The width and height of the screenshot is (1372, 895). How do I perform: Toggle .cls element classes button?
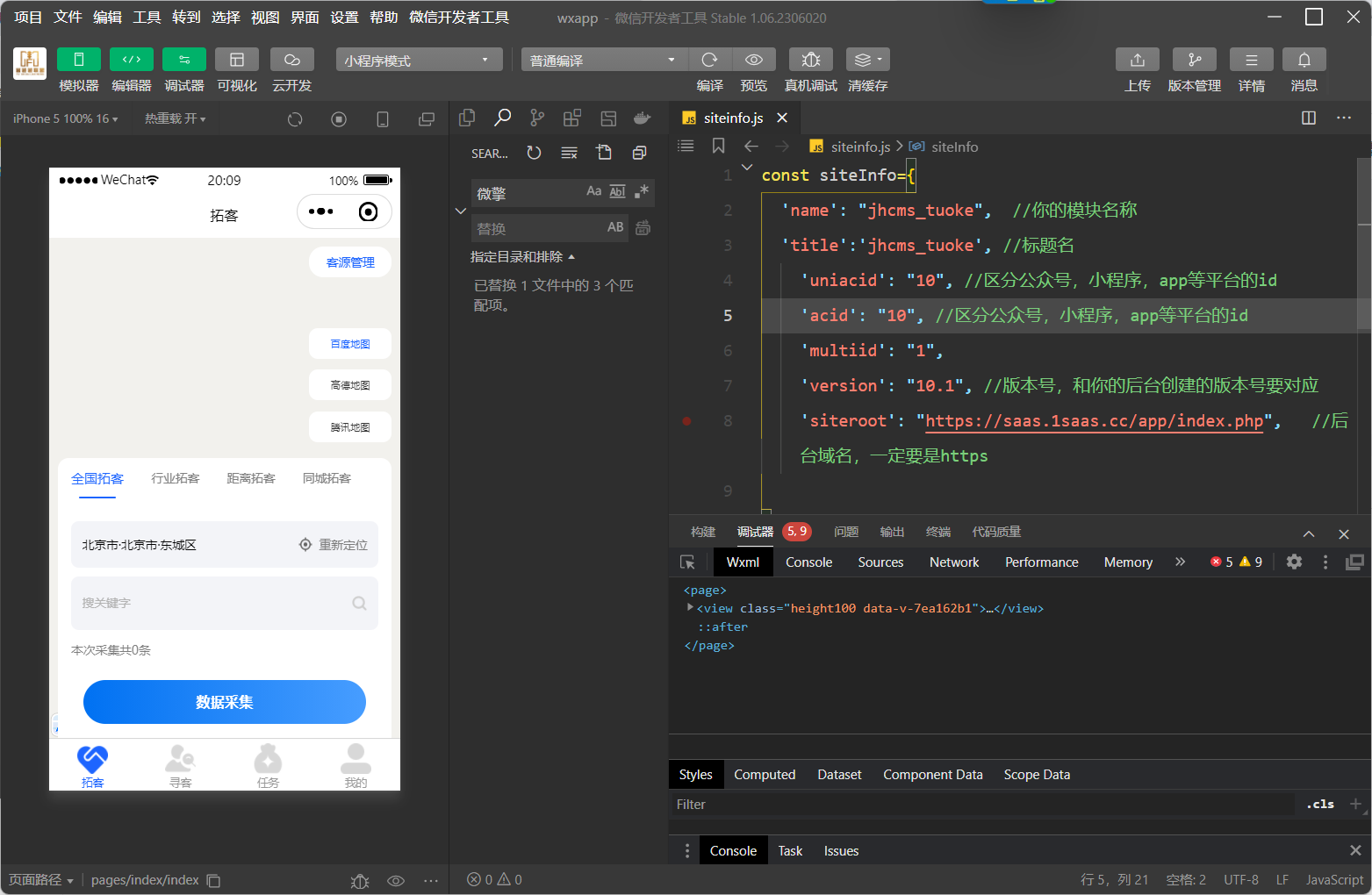click(x=1320, y=804)
